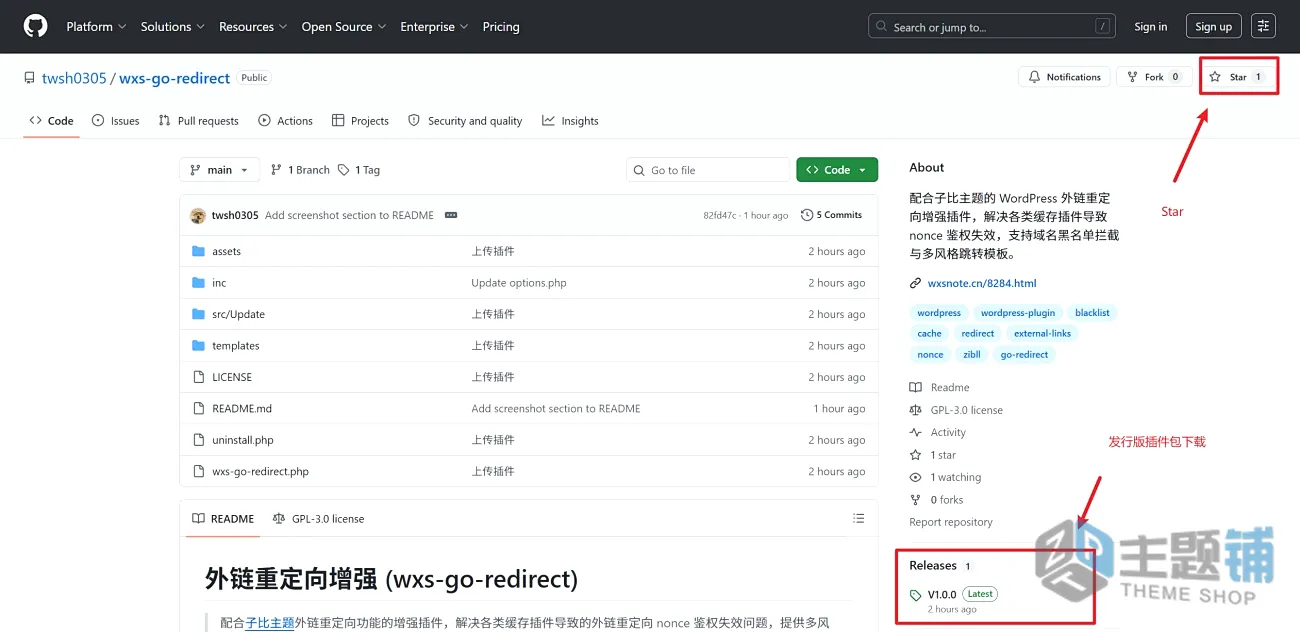
Task: Open the Insights tab
Action: [570, 121]
